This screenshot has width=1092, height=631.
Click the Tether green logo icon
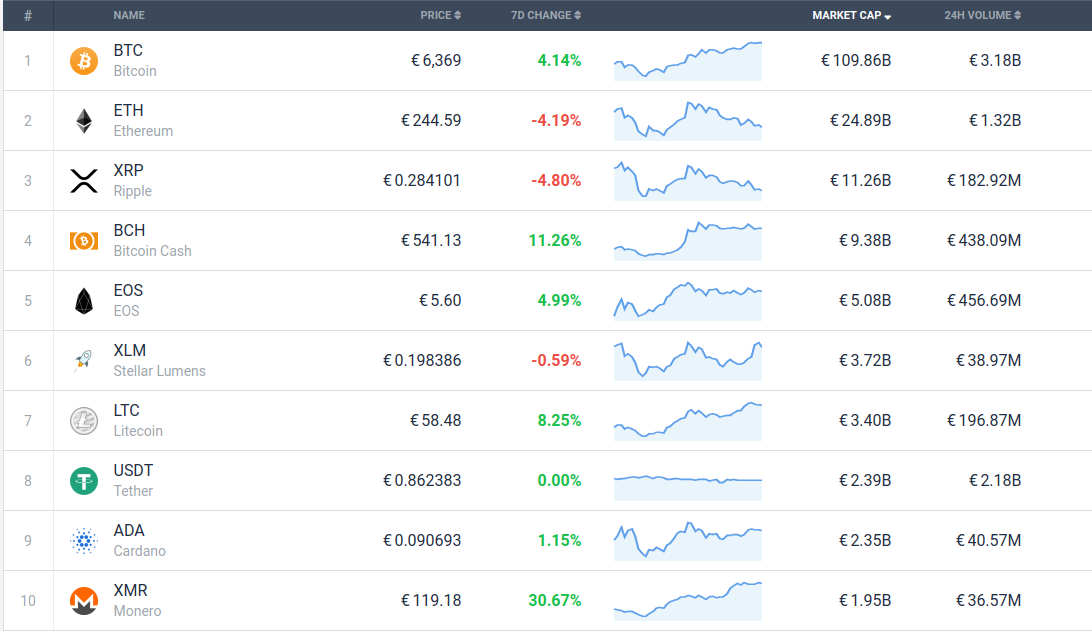[84, 481]
